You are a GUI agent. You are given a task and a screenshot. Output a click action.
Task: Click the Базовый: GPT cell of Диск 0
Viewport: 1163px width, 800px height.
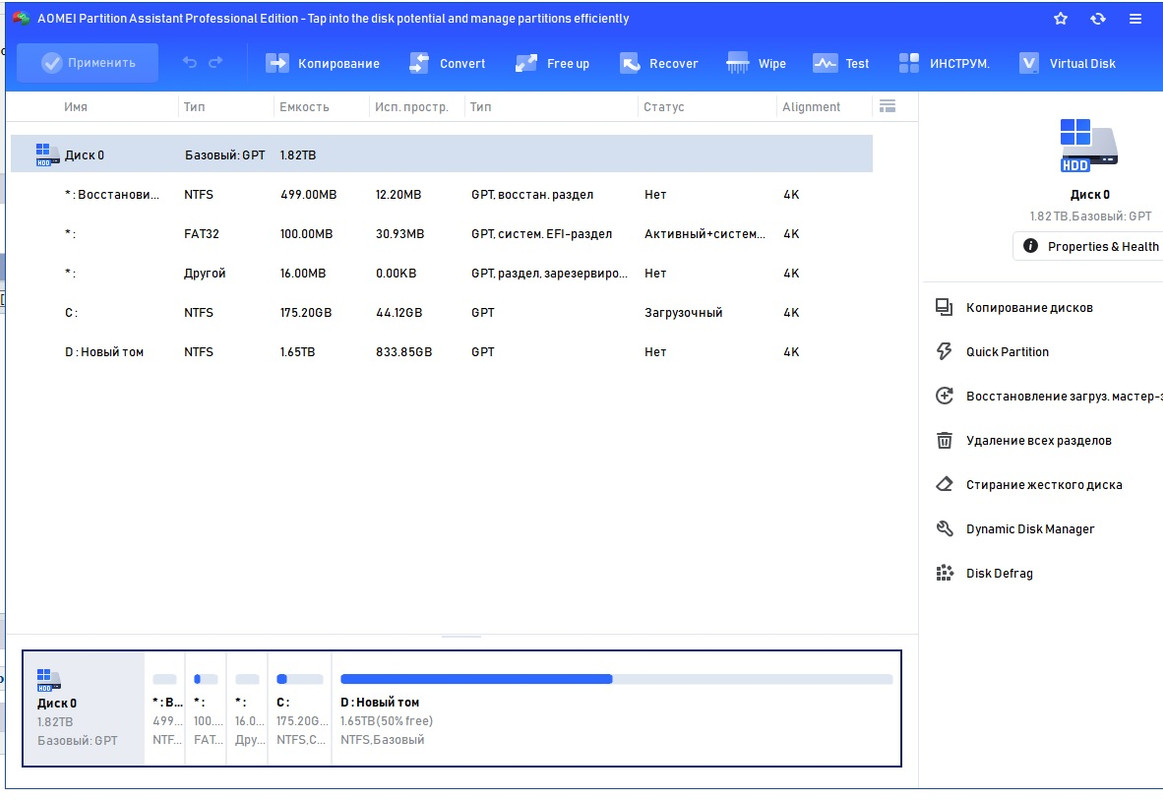(x=225, y=155)
